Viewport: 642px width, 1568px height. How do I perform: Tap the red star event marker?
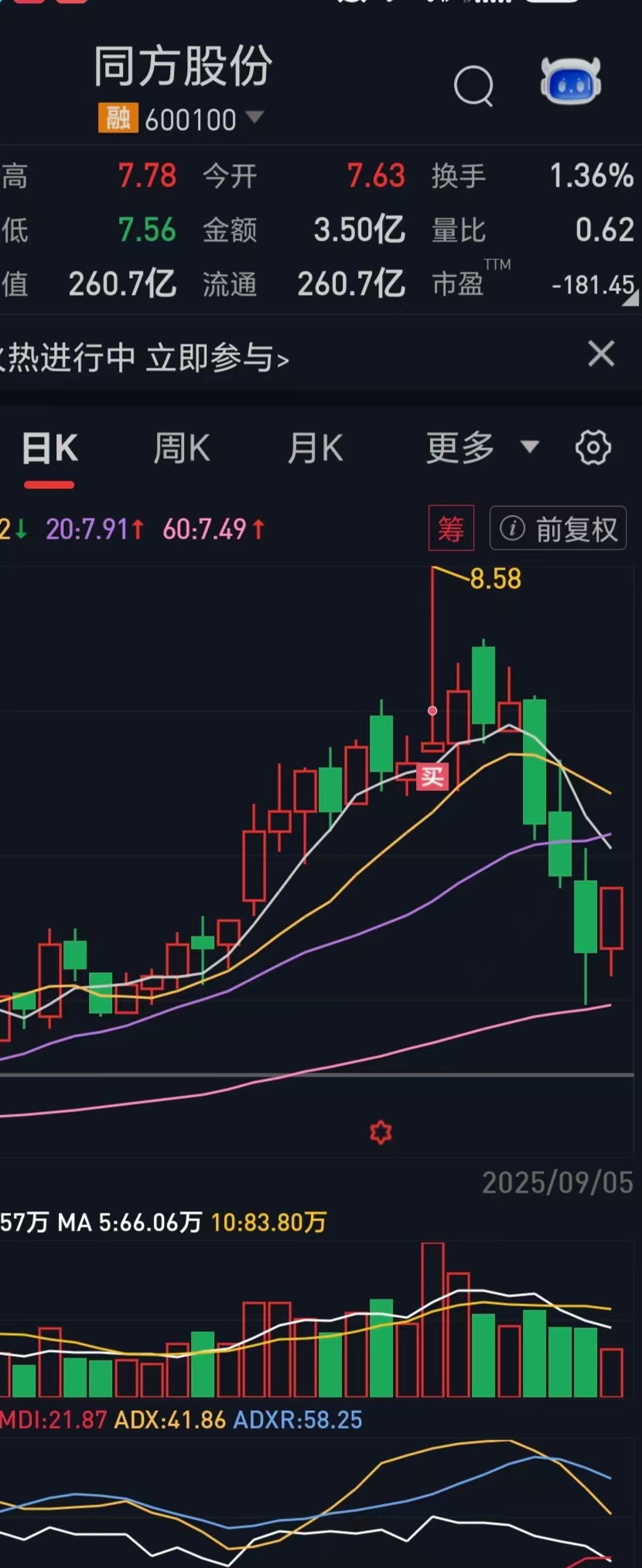click(x=381, y=1133)
